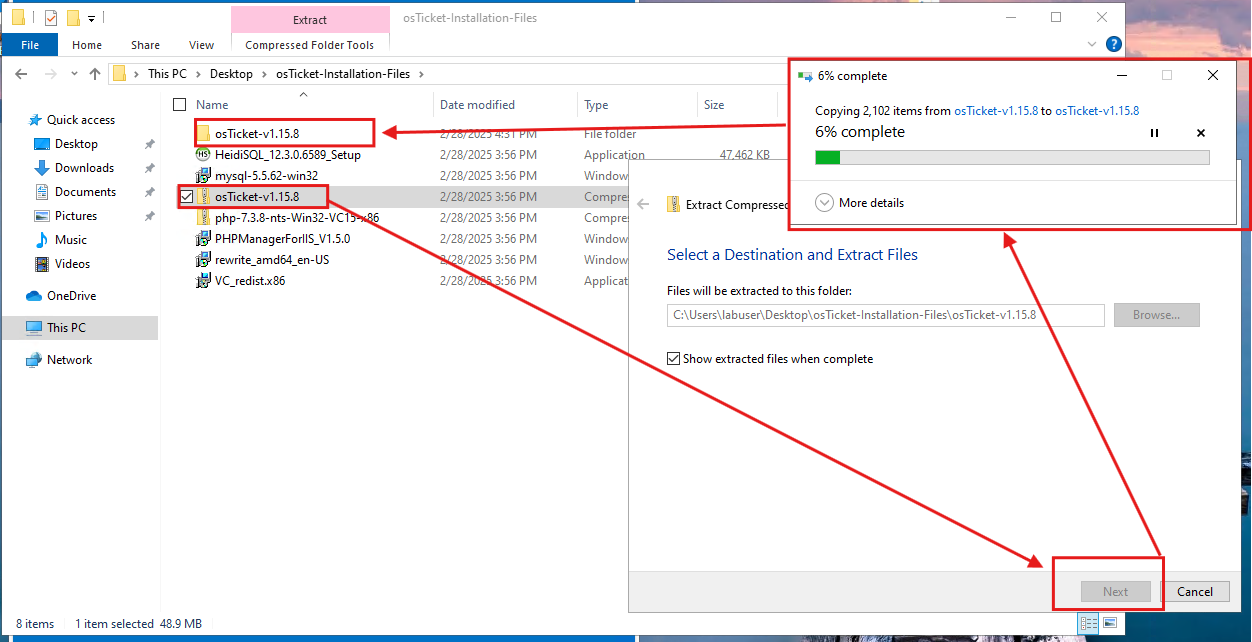Expand the Desktop breadcrumb chevron
Image resolution: width=1252 pixels, height=642 pixels.
264,74
